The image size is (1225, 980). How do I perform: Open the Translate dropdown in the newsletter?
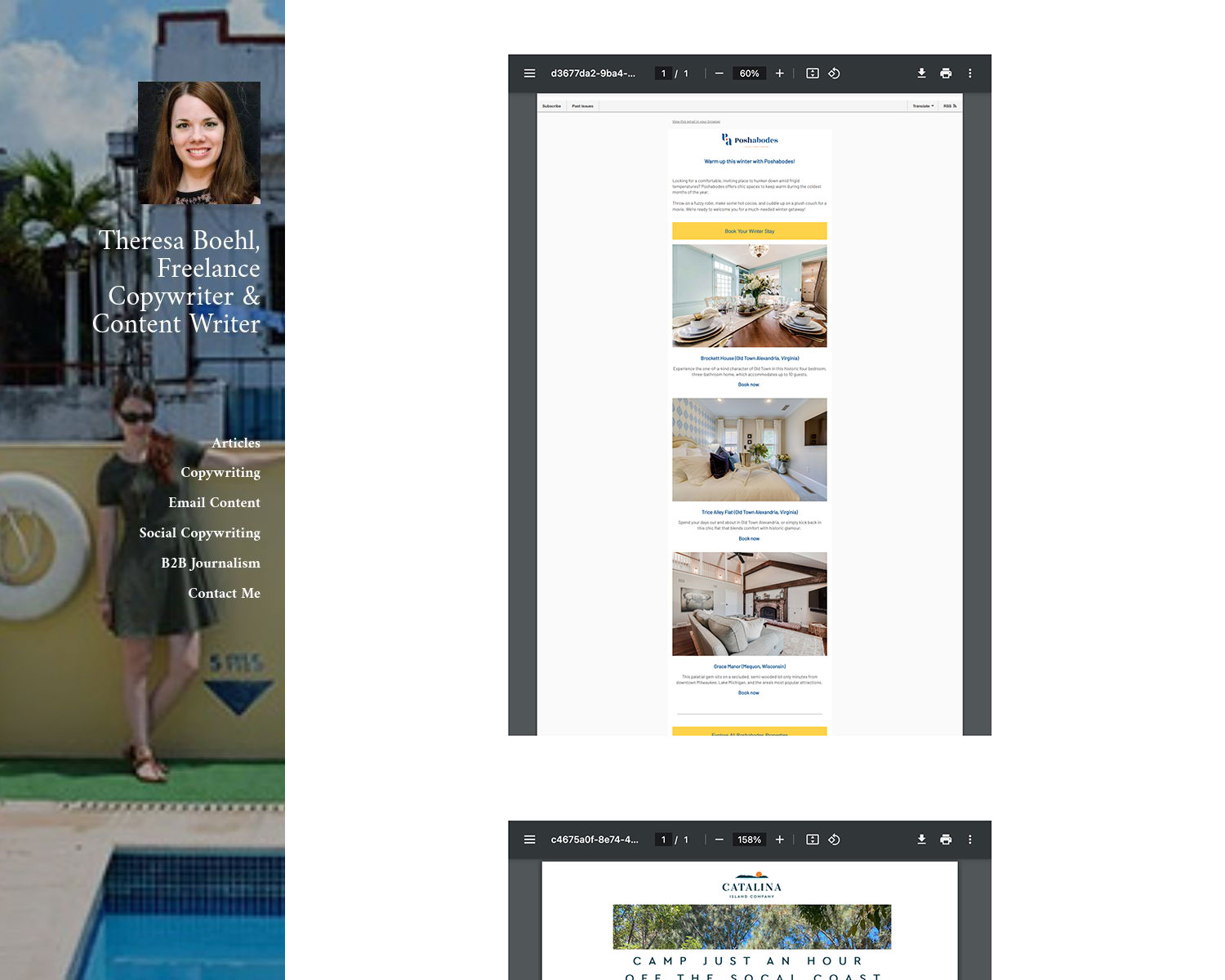click(922, 105)
